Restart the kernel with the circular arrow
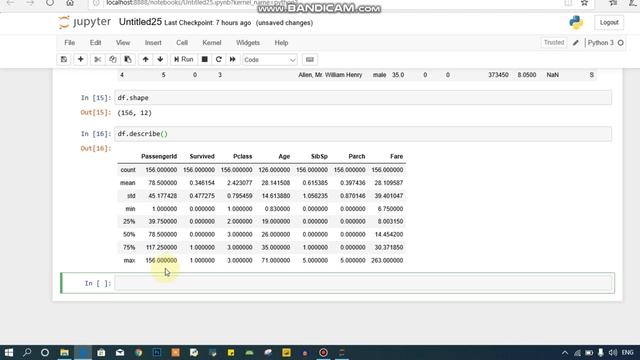The width and height of the screenshot is (640, 360). [218, 60]
